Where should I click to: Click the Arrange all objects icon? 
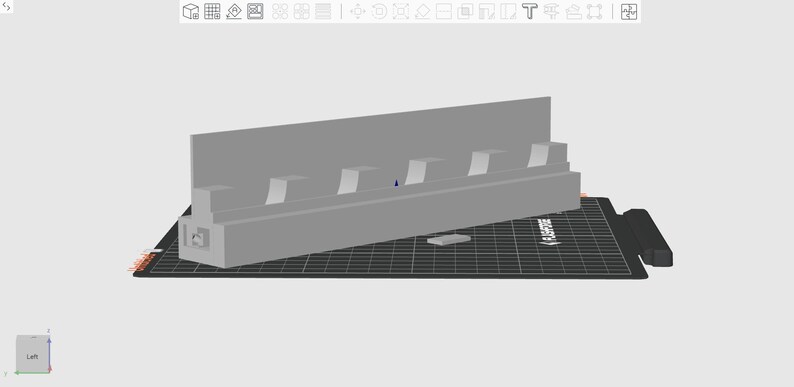[255, 11]
